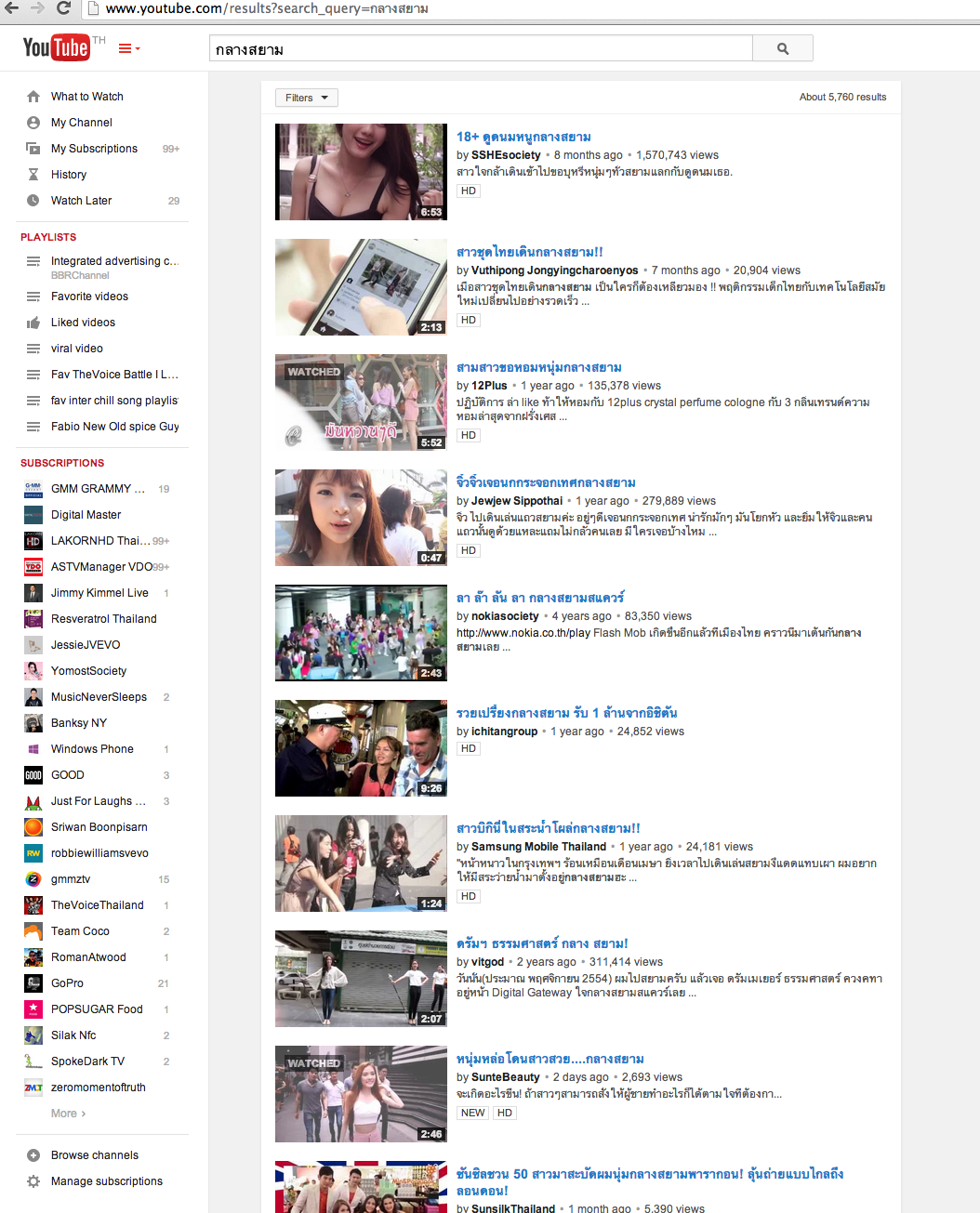Select Favorite videos playlist
Viewport: 980px width, 1213px height.
89,297
